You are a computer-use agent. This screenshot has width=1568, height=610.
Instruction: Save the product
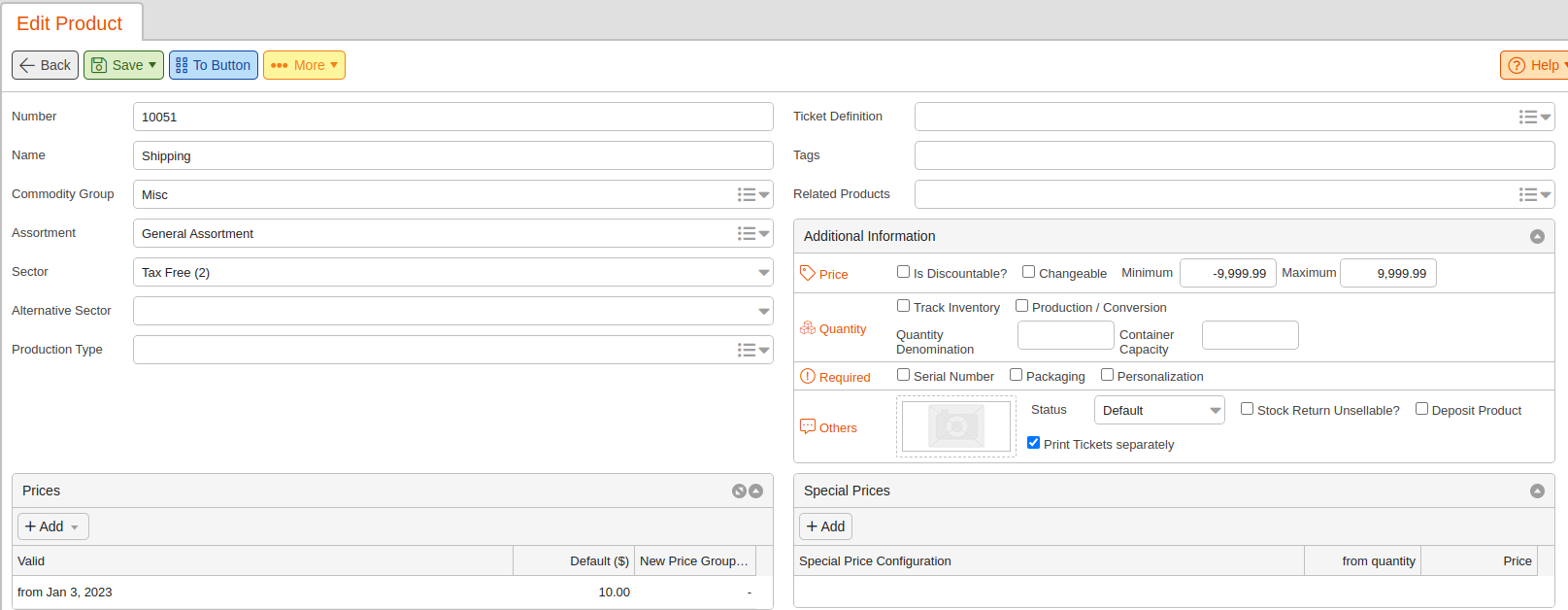pos(123,65)
